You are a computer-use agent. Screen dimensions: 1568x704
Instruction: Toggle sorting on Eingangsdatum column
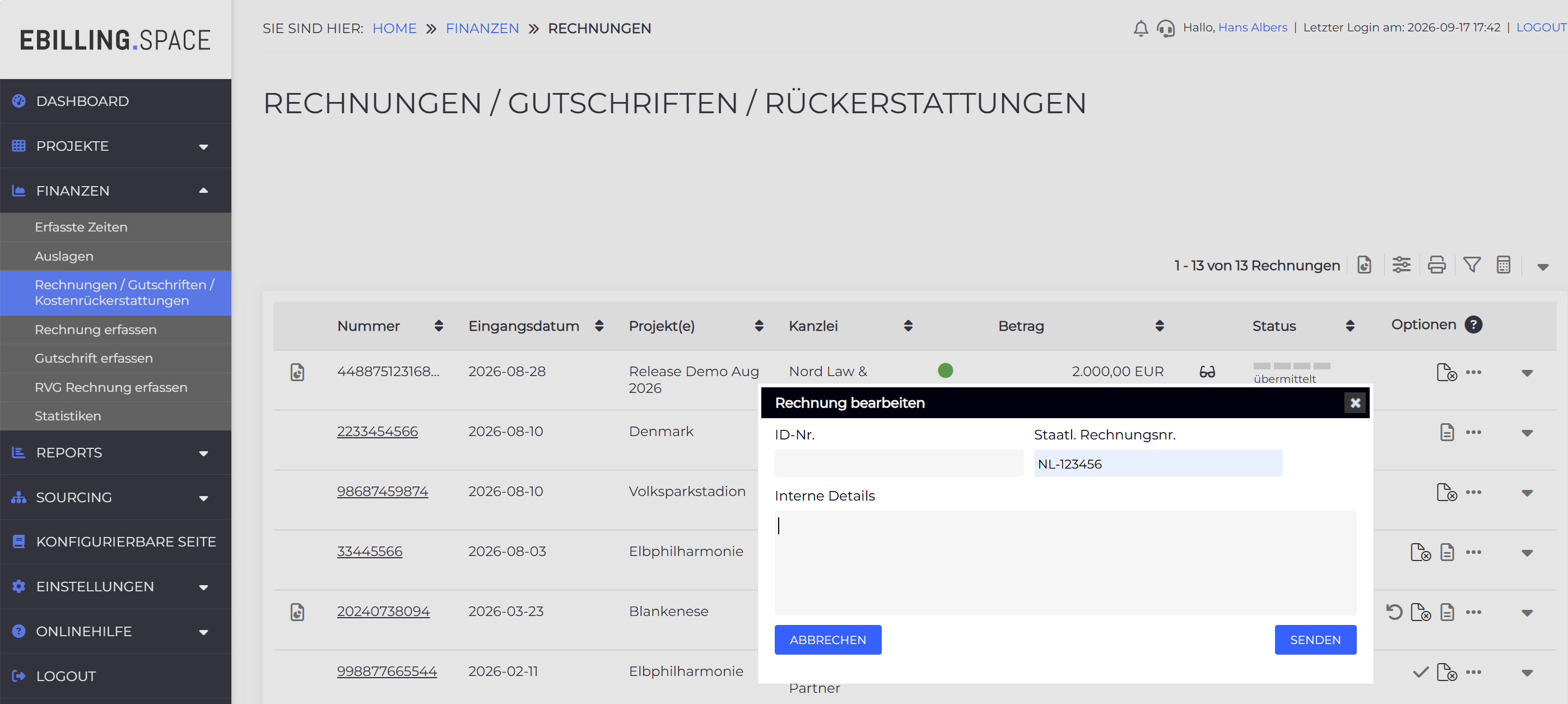[x=599, y=326]
